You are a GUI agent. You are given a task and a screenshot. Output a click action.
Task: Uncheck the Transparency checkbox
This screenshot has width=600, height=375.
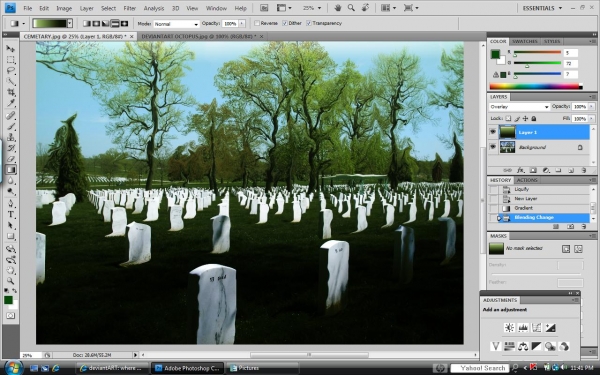308,23
